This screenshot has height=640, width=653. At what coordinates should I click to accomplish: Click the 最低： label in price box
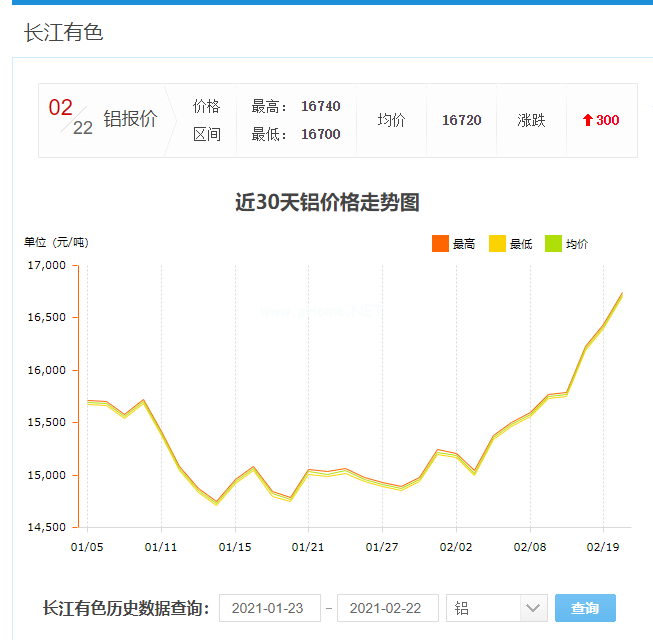click(x=269, y=134)
